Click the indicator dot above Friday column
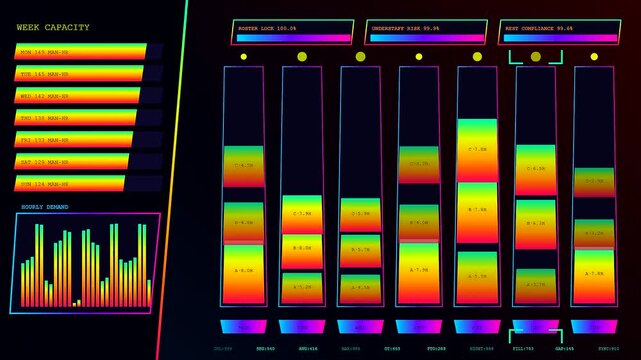Image resolution: width=641 pixels, height=360 pixels. pyautogui.click(x=477, y=57)
